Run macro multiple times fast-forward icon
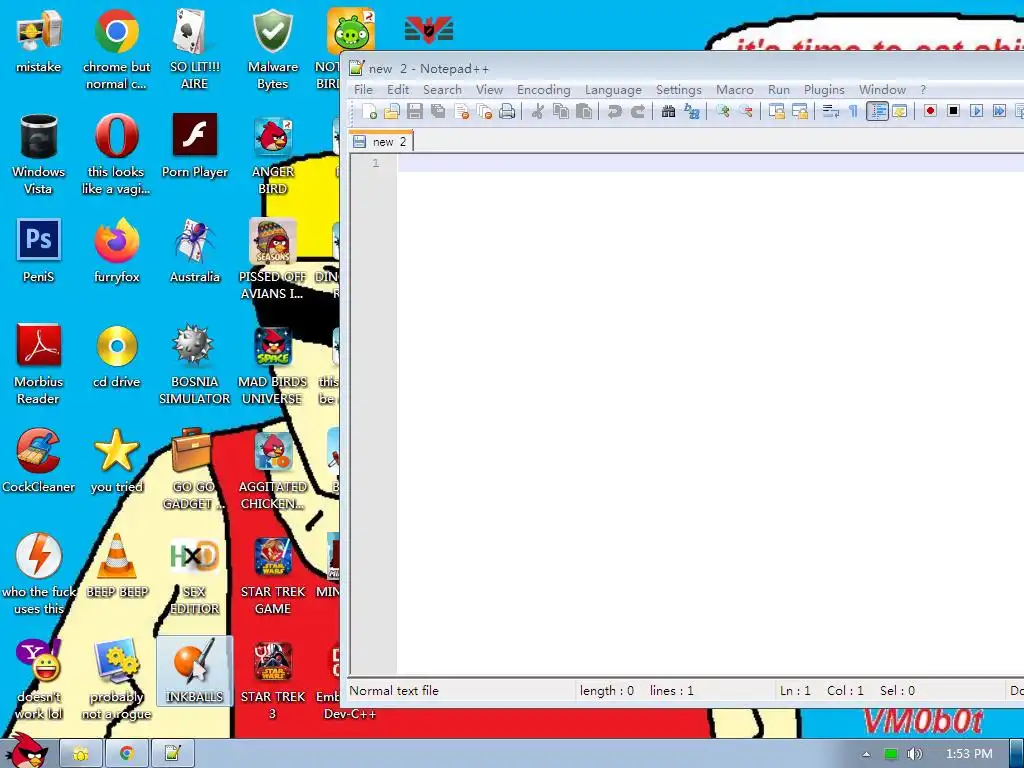Screen dimensions: 1024x768 999,111
